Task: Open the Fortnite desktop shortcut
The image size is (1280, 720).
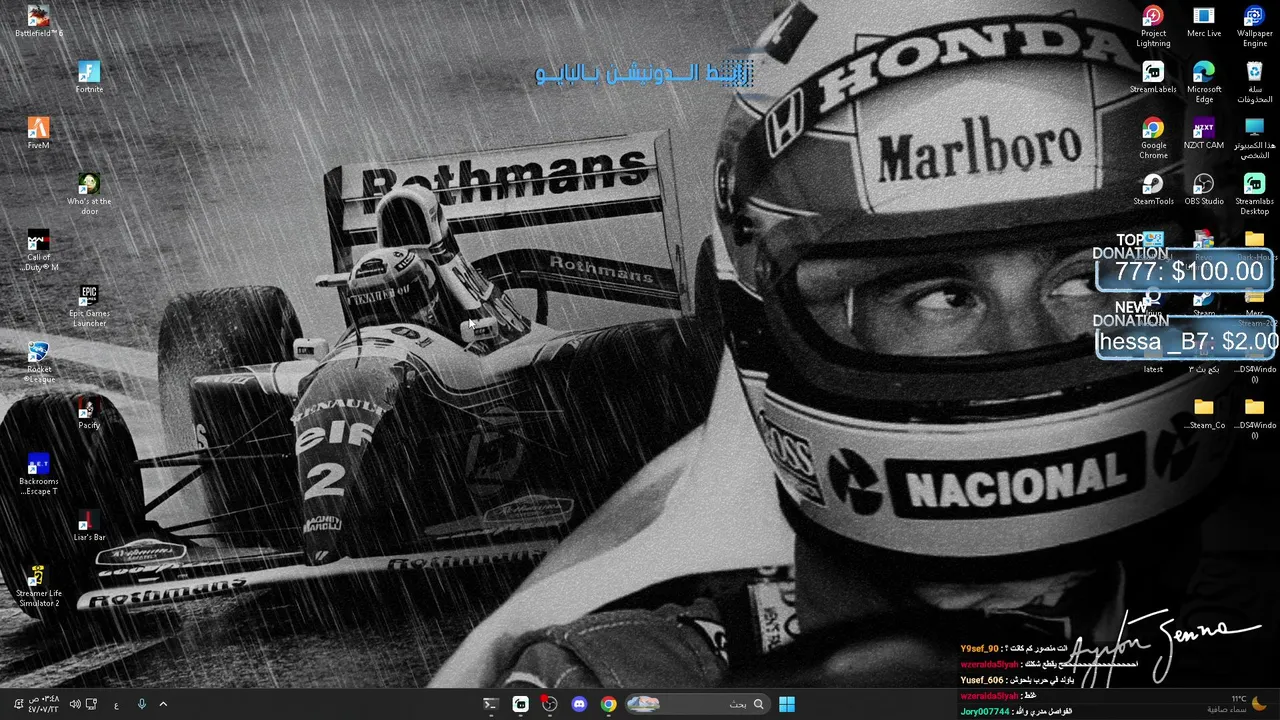Action: (x=89, y=78)
